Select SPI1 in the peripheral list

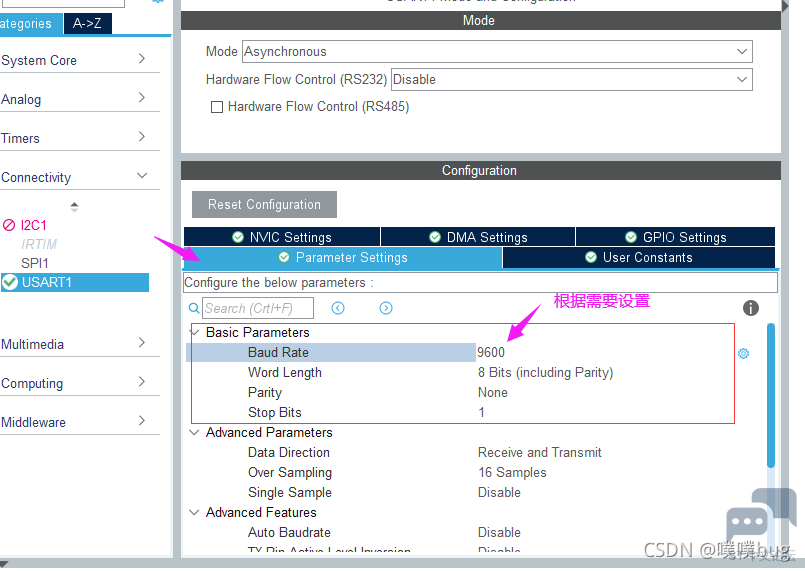coord(34,263)
